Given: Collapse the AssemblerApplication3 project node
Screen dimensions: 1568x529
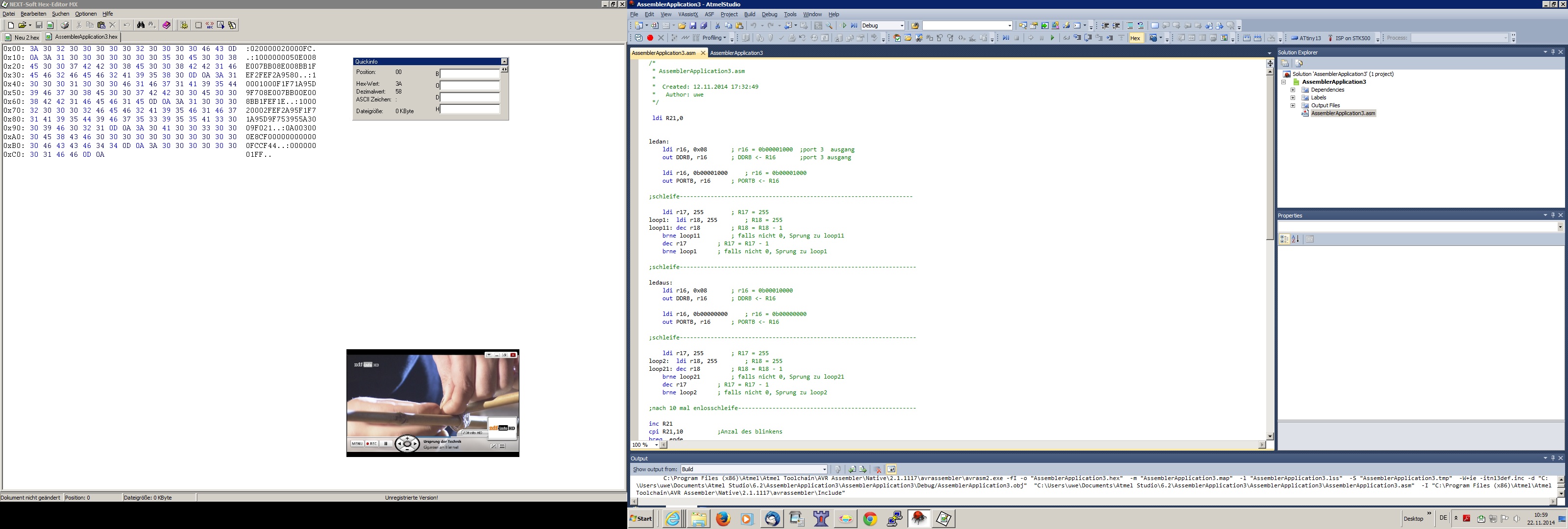Looking at the screenshot, I should tap(1284, 82).
